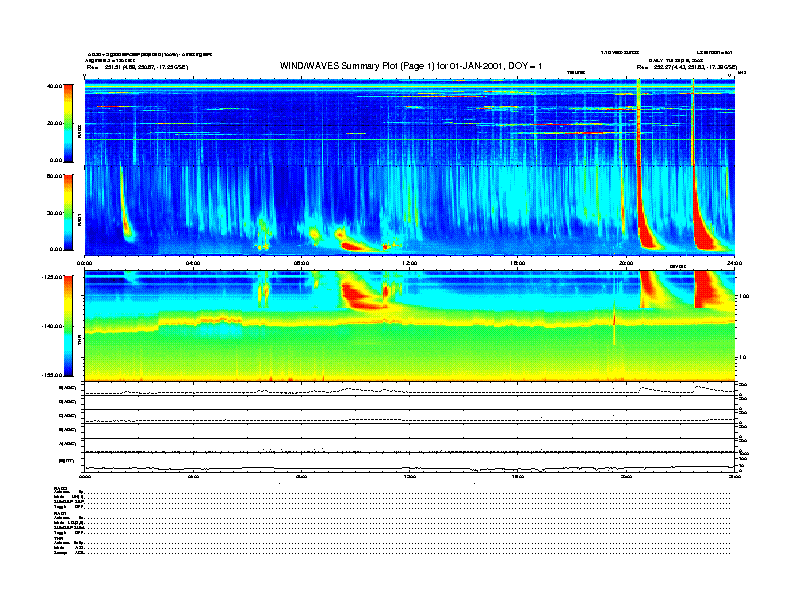
Task: Click the 100 tick label right of the TNR panel
Action: [x=744, y=296]
